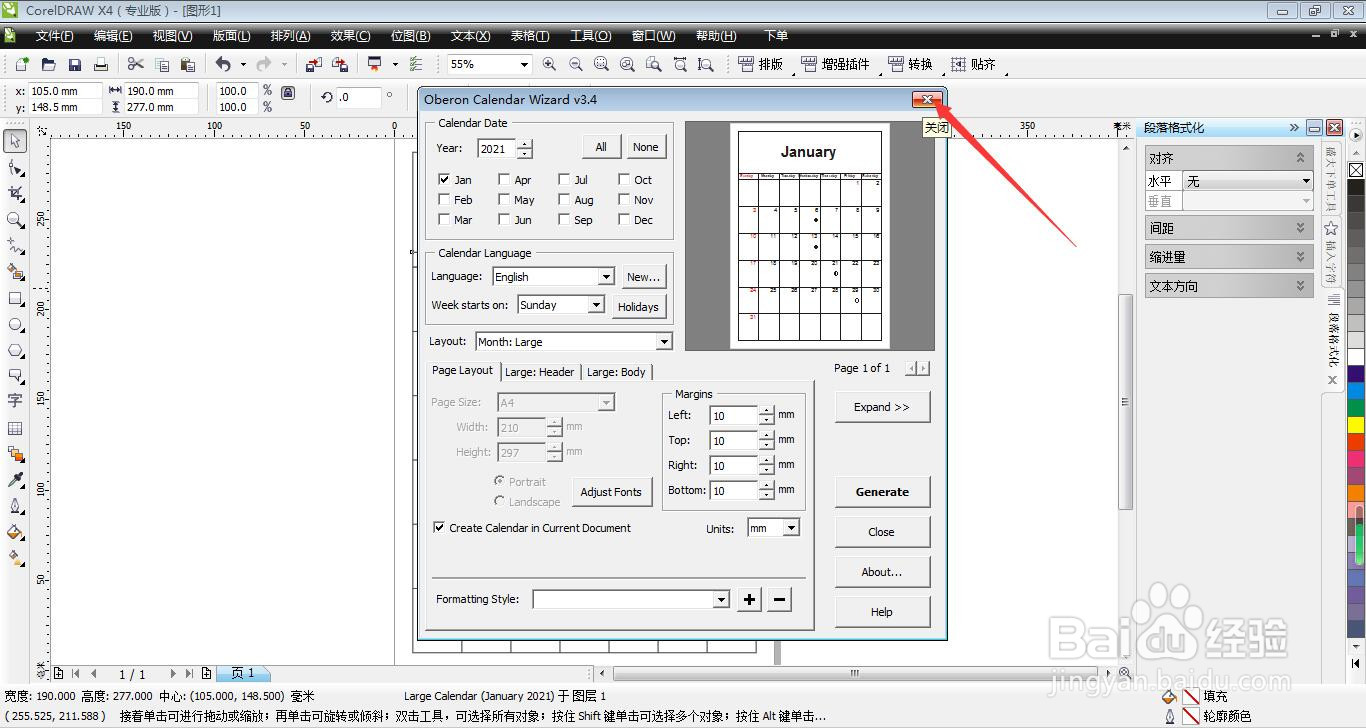This screenshot has height=728, width=1366.
Task: Switch to the Large: Header tab
Action: [x=539, y=371]
